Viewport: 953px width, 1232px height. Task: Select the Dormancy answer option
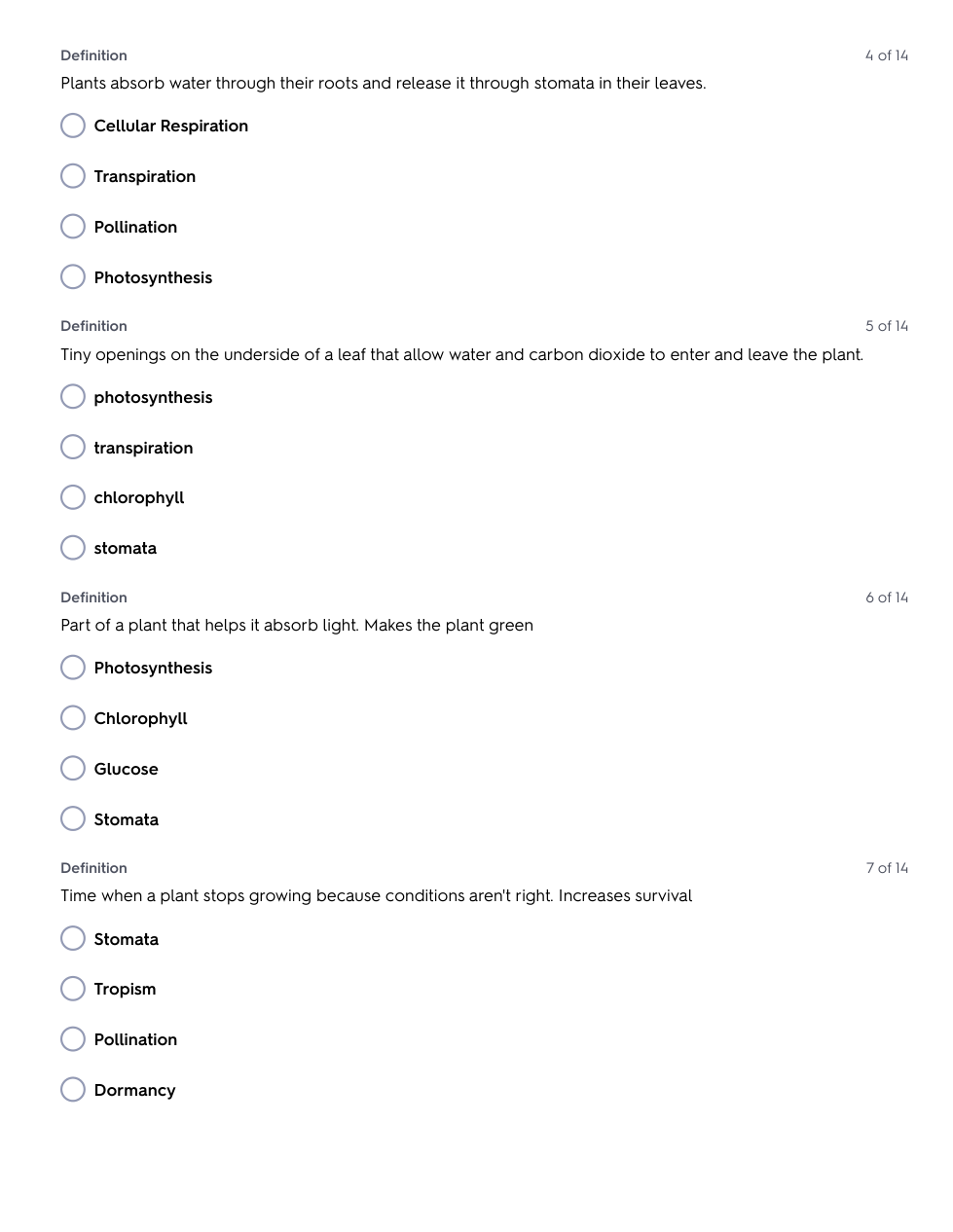click(73, 1090)
